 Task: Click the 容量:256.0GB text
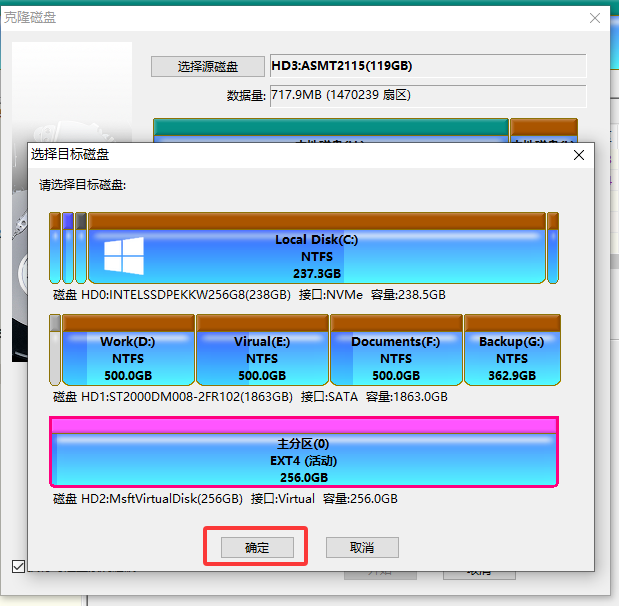point(360,499)
